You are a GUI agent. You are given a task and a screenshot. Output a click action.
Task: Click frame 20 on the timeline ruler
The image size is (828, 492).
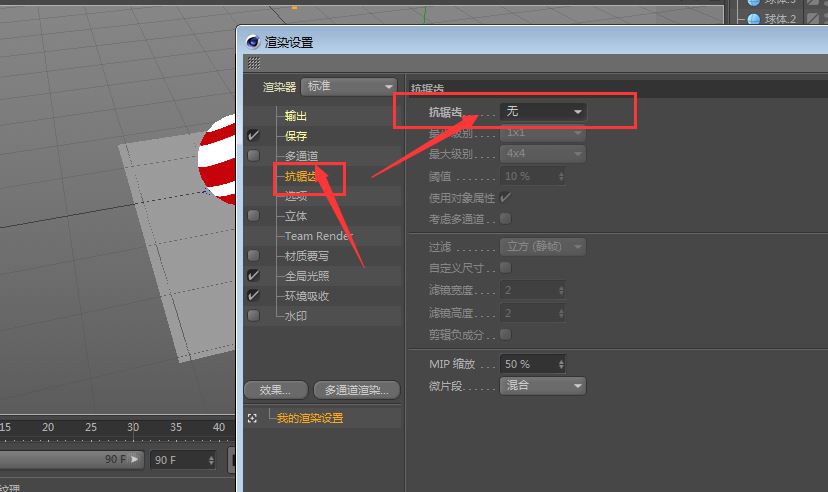click(48, 427)
